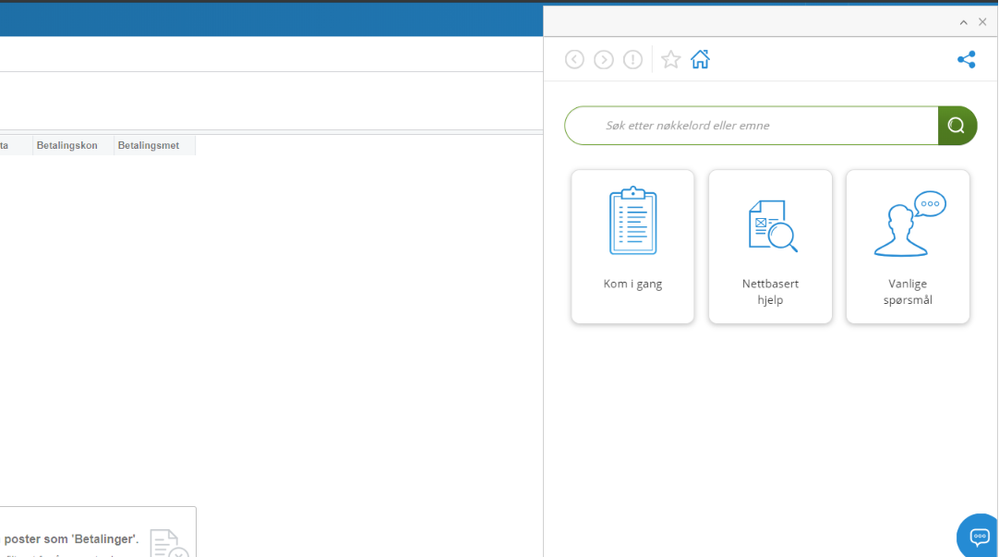Go back in the help panel

[574, 60]
